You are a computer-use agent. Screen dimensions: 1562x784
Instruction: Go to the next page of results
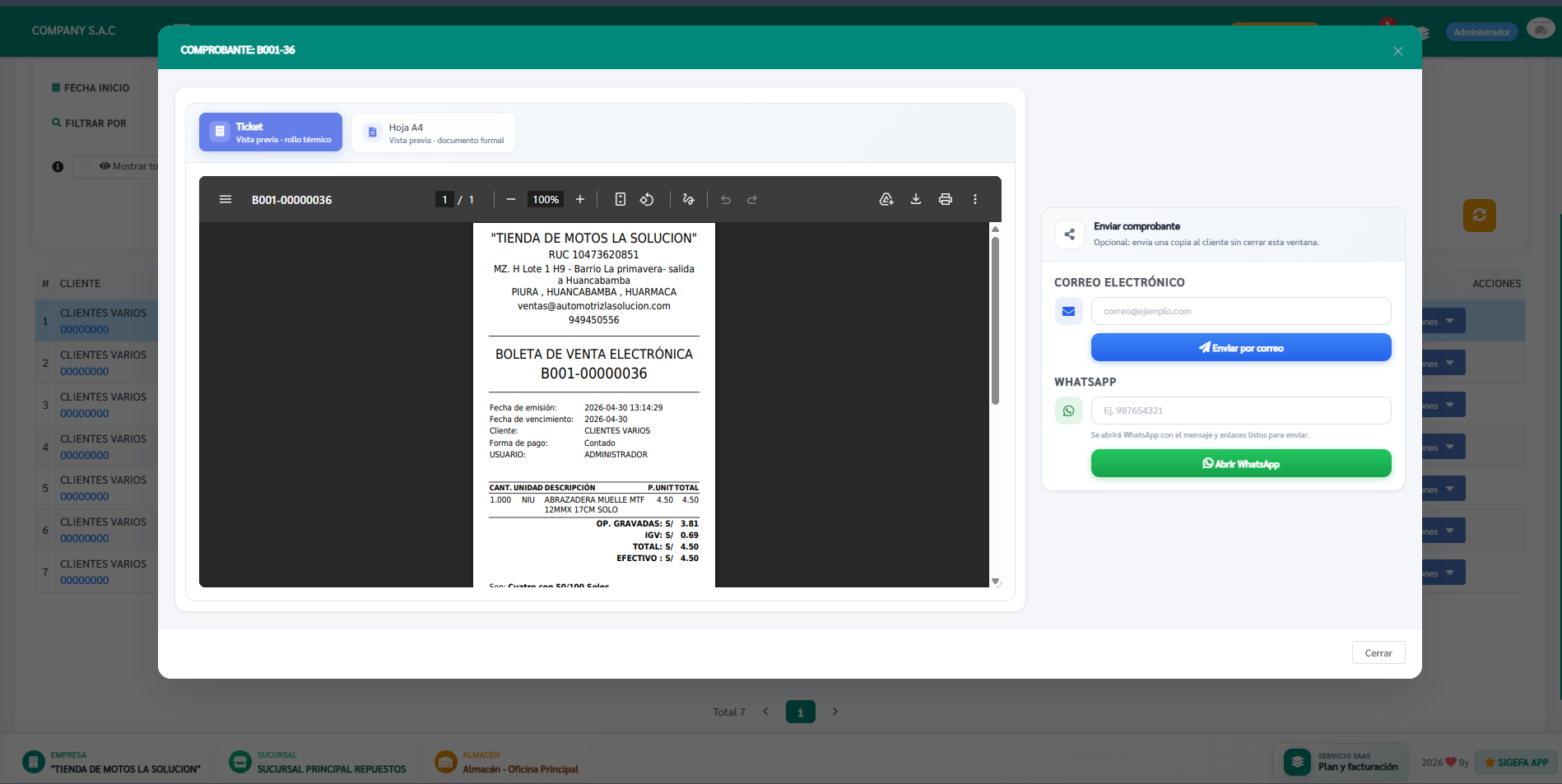coord(834,712)
